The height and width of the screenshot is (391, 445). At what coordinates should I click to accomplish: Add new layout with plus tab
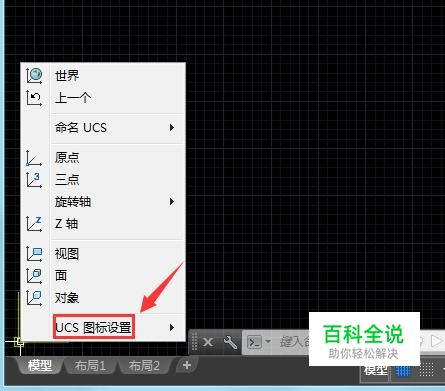[x=187, y=365]
